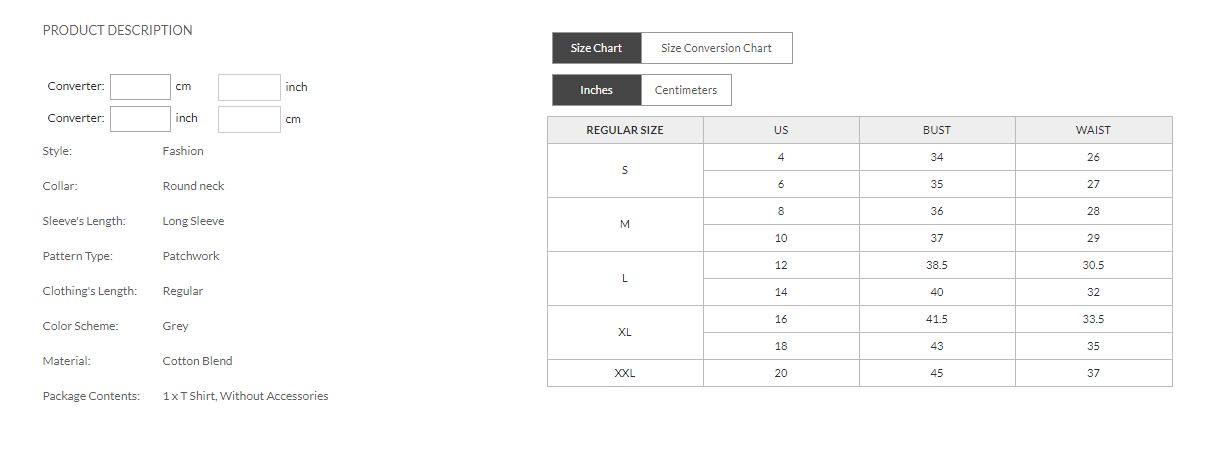
Task: Switch to the Size Chart tab
Action: (x=596, y=48)
